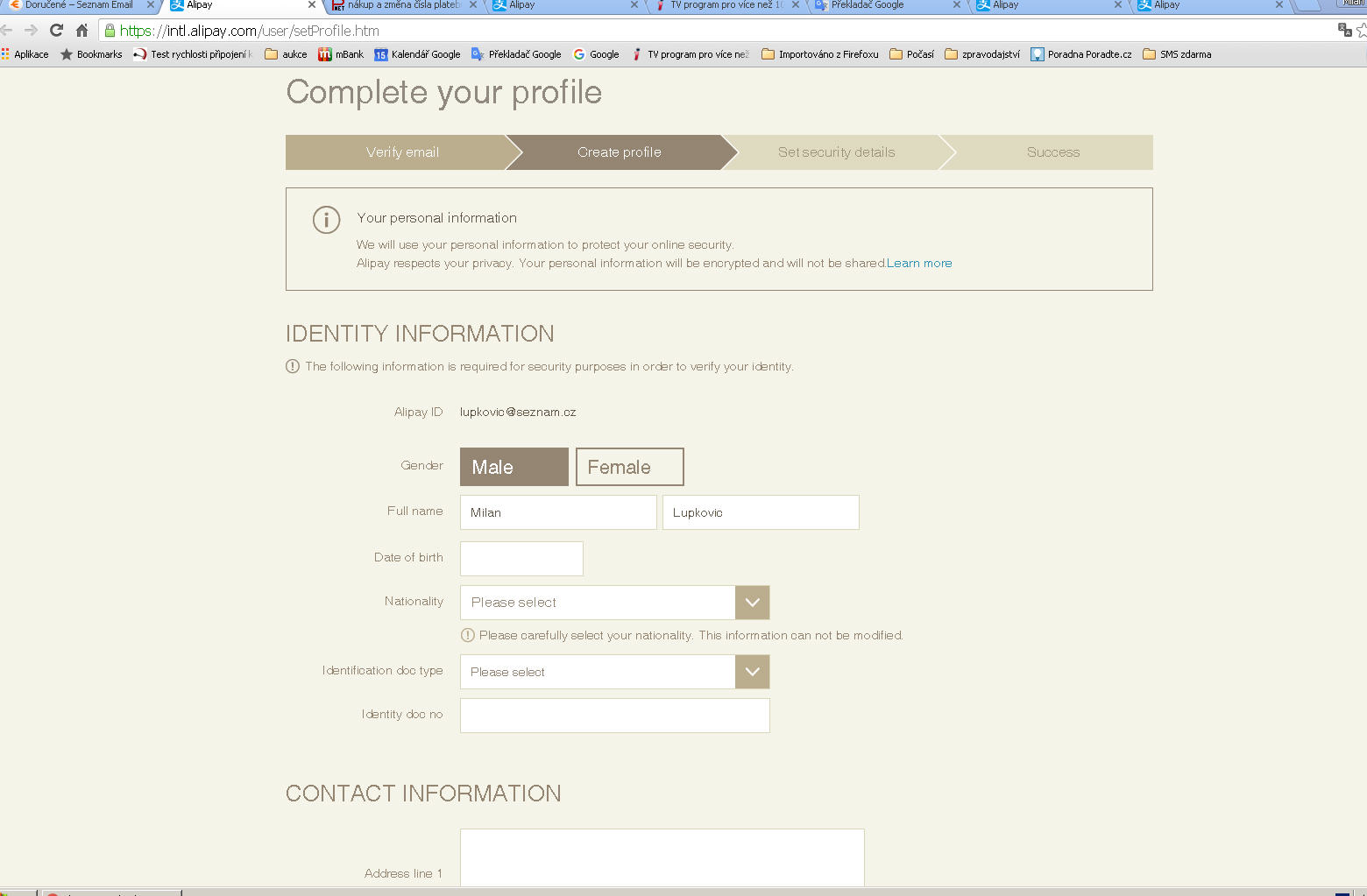
Task: Follow the Learn more link
Action: tap(919, 264)
